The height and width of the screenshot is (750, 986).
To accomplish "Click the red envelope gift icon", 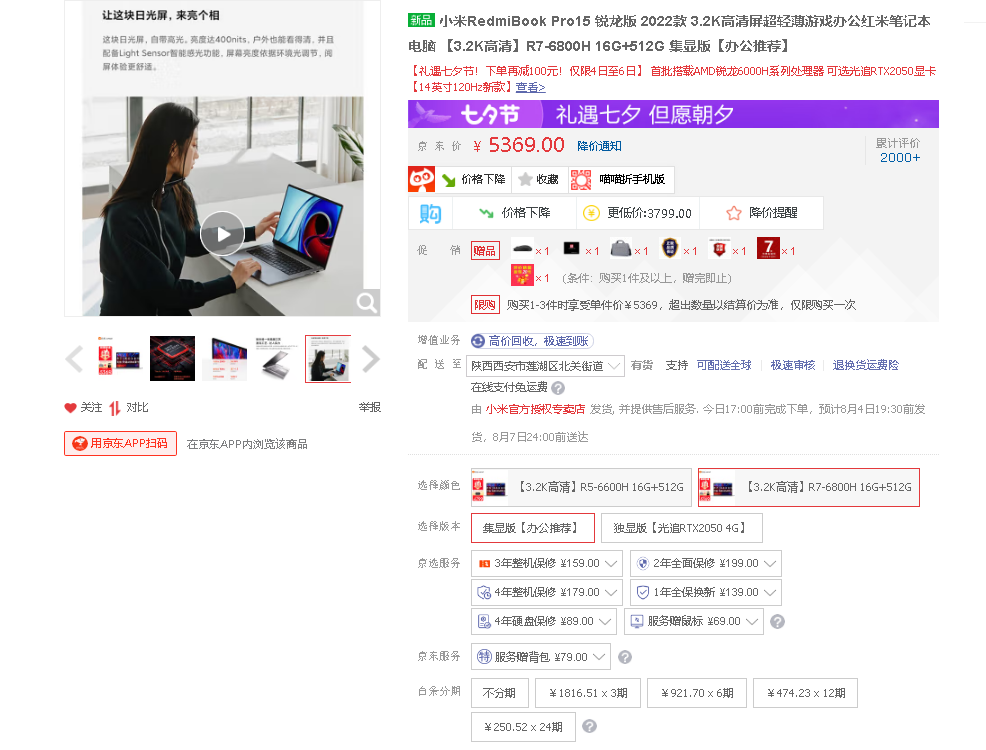I will click(x=522, y=275).
